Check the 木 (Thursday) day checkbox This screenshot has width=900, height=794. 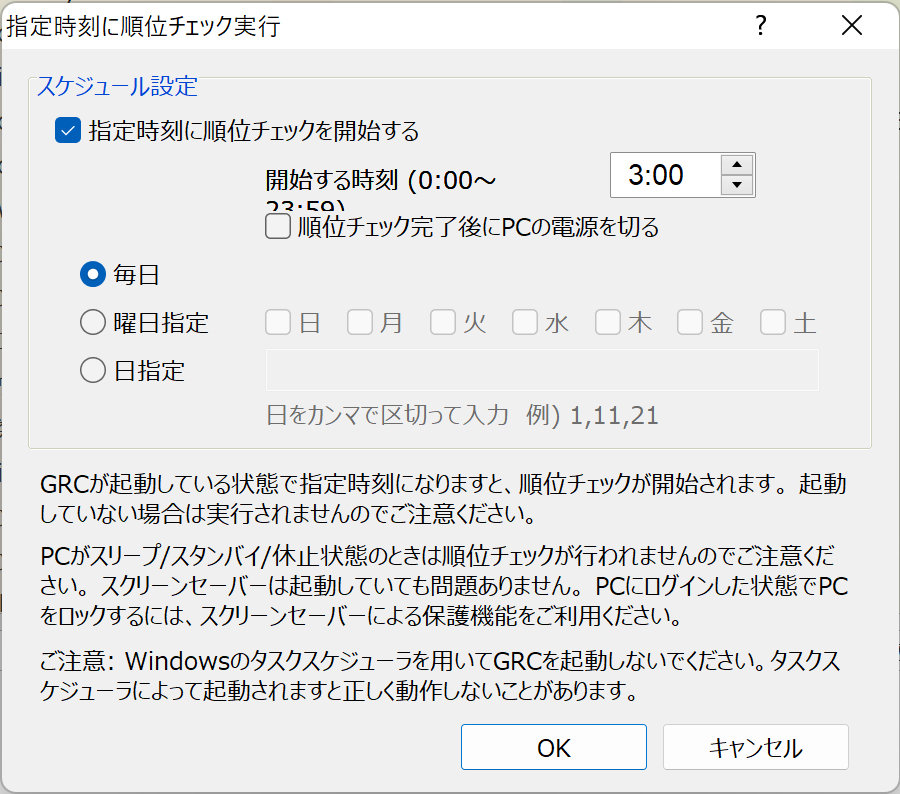[x=606, y=322]
